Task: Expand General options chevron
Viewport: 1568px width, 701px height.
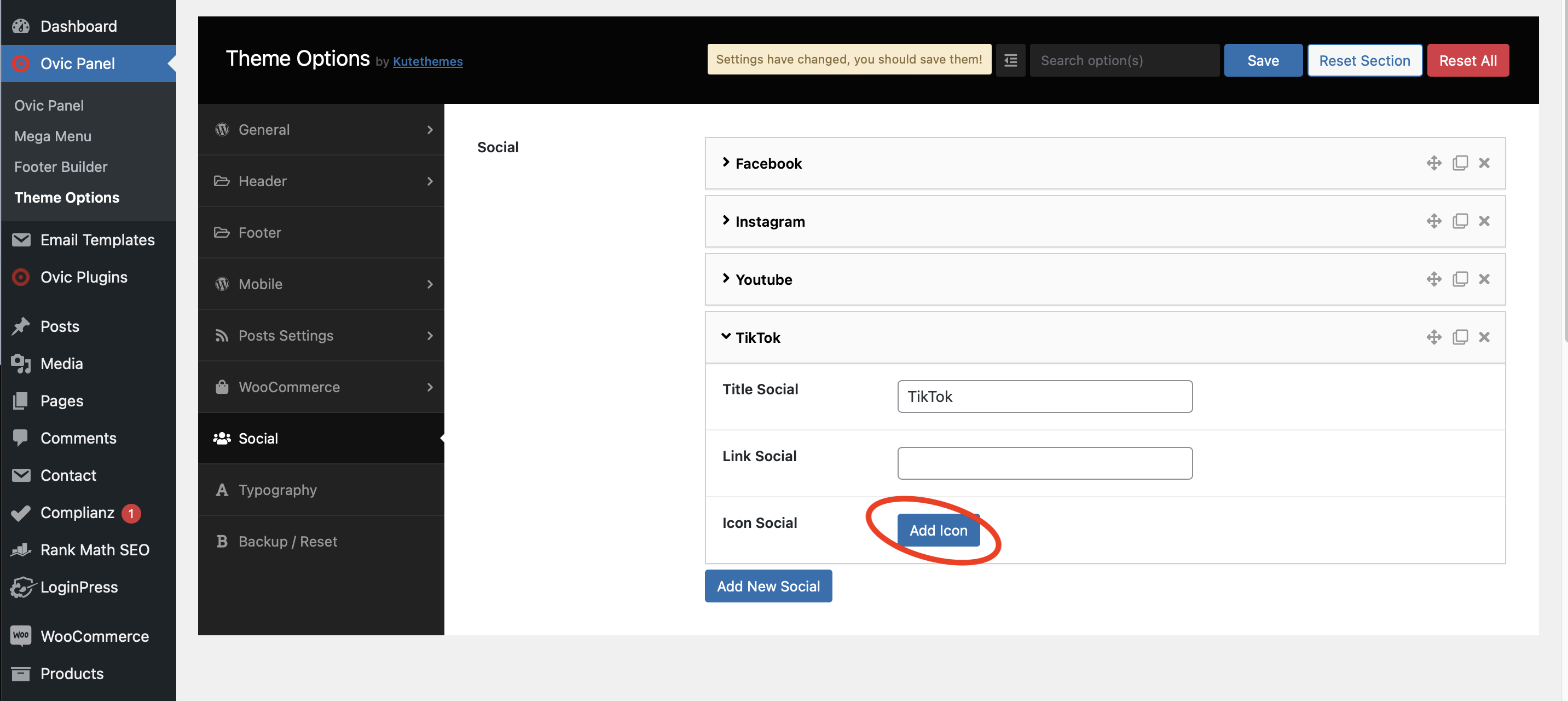Action: pyautogui.click(x=430, y=130)
